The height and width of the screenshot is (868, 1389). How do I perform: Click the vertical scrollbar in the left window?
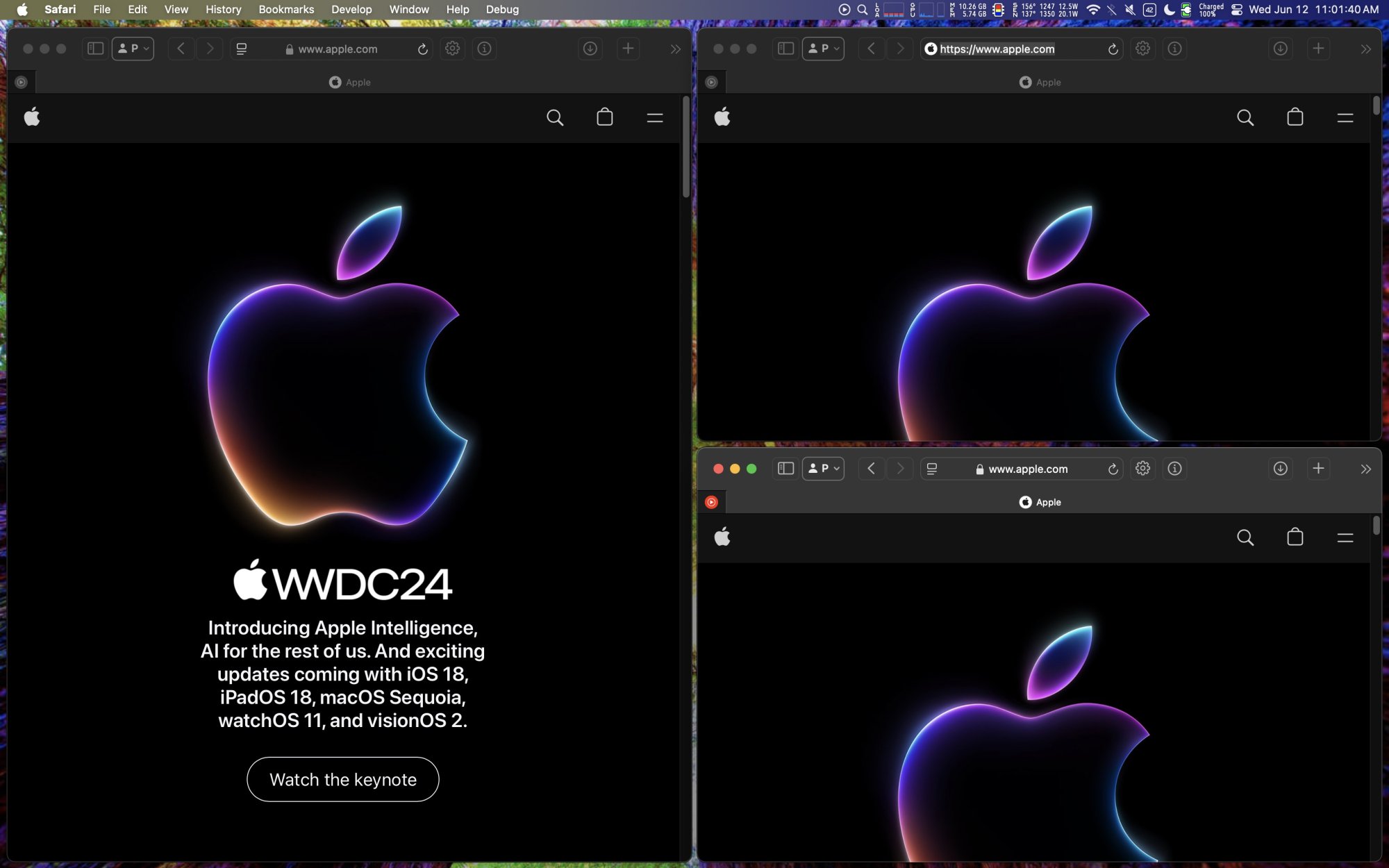click(685, 147)
